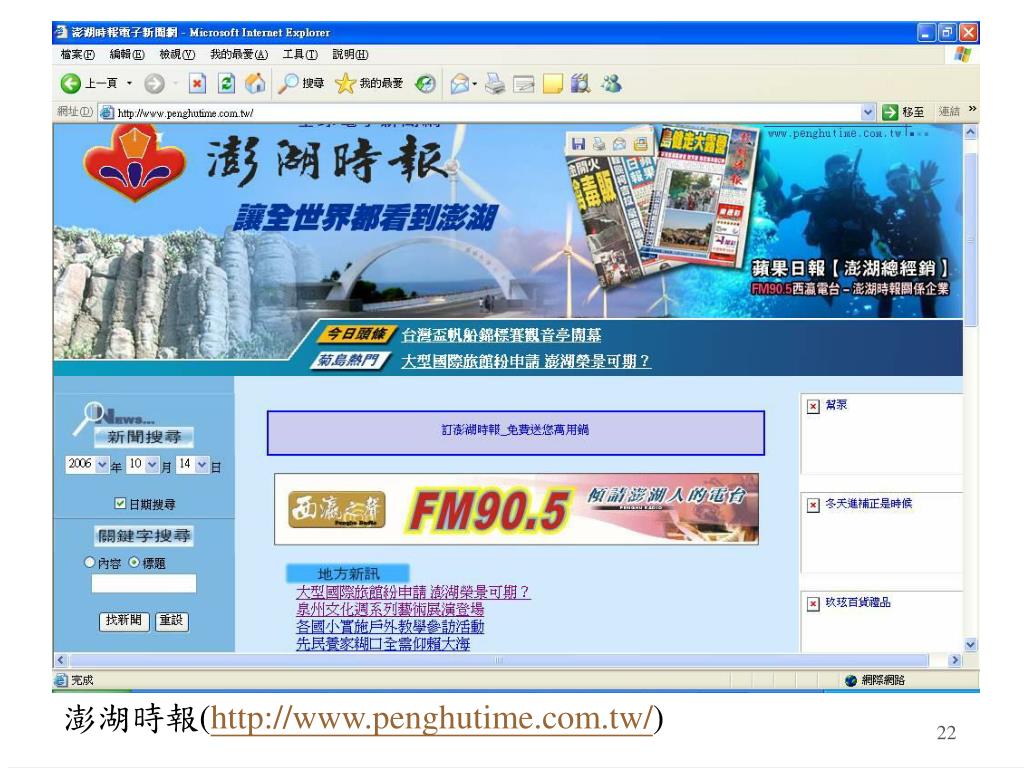Open the 編輯(E) menu
Image resolution: width=1024 pixels, height=768 pixels.
coord(126,55)
